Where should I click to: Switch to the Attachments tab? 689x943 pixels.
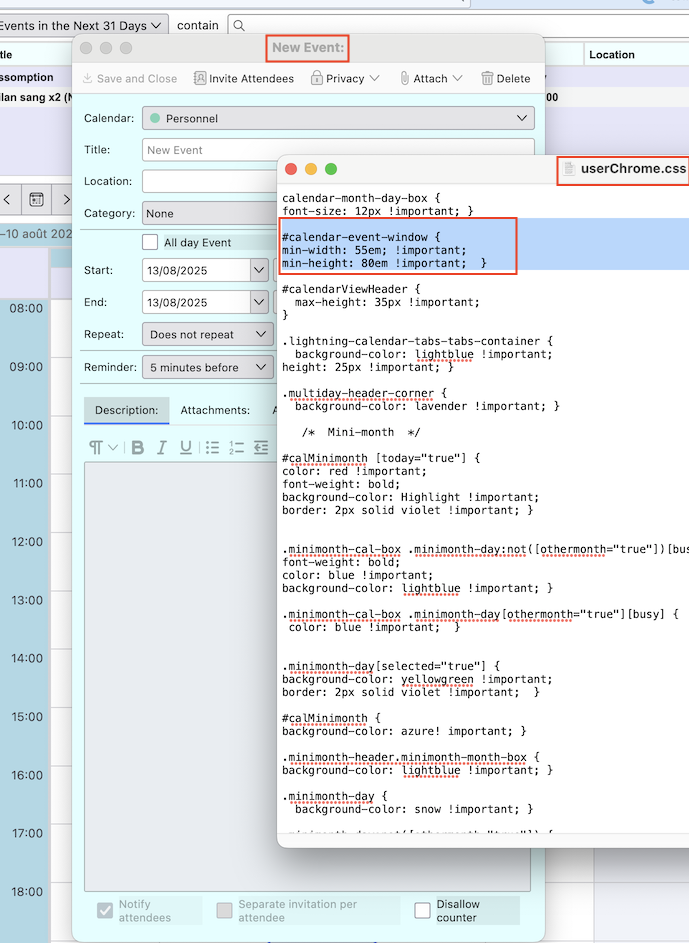point(215,410)
